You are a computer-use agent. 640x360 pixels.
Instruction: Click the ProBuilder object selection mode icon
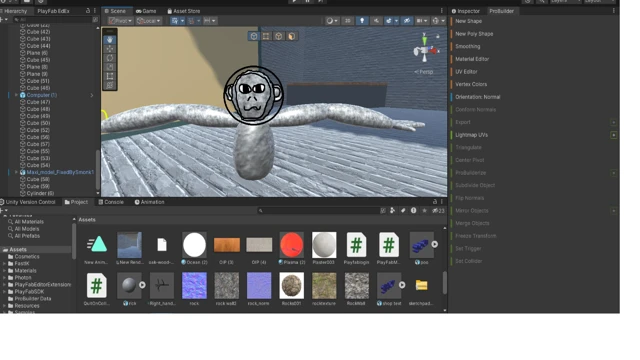click(254, 36)
